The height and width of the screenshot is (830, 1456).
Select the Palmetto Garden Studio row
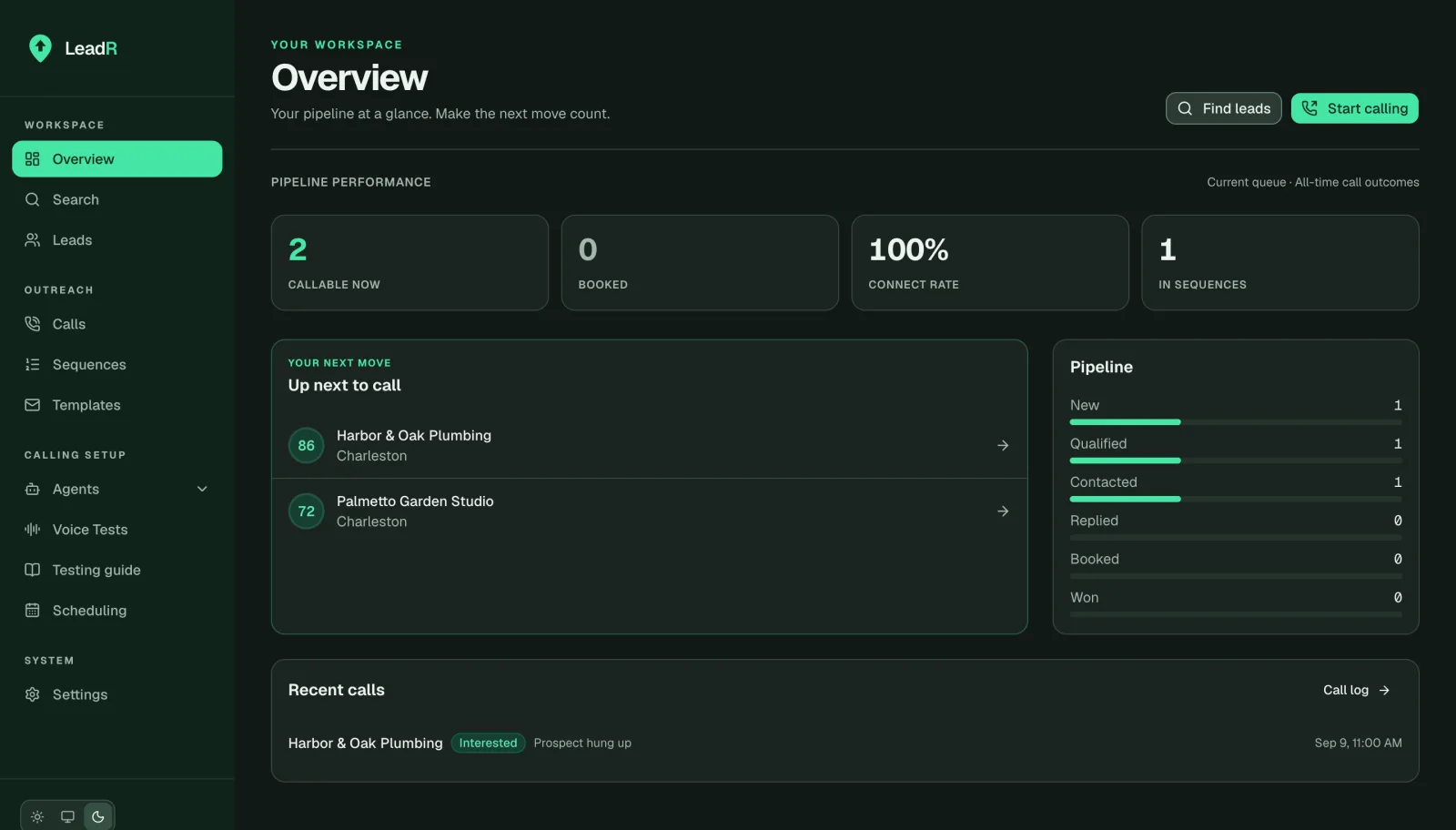650,511
